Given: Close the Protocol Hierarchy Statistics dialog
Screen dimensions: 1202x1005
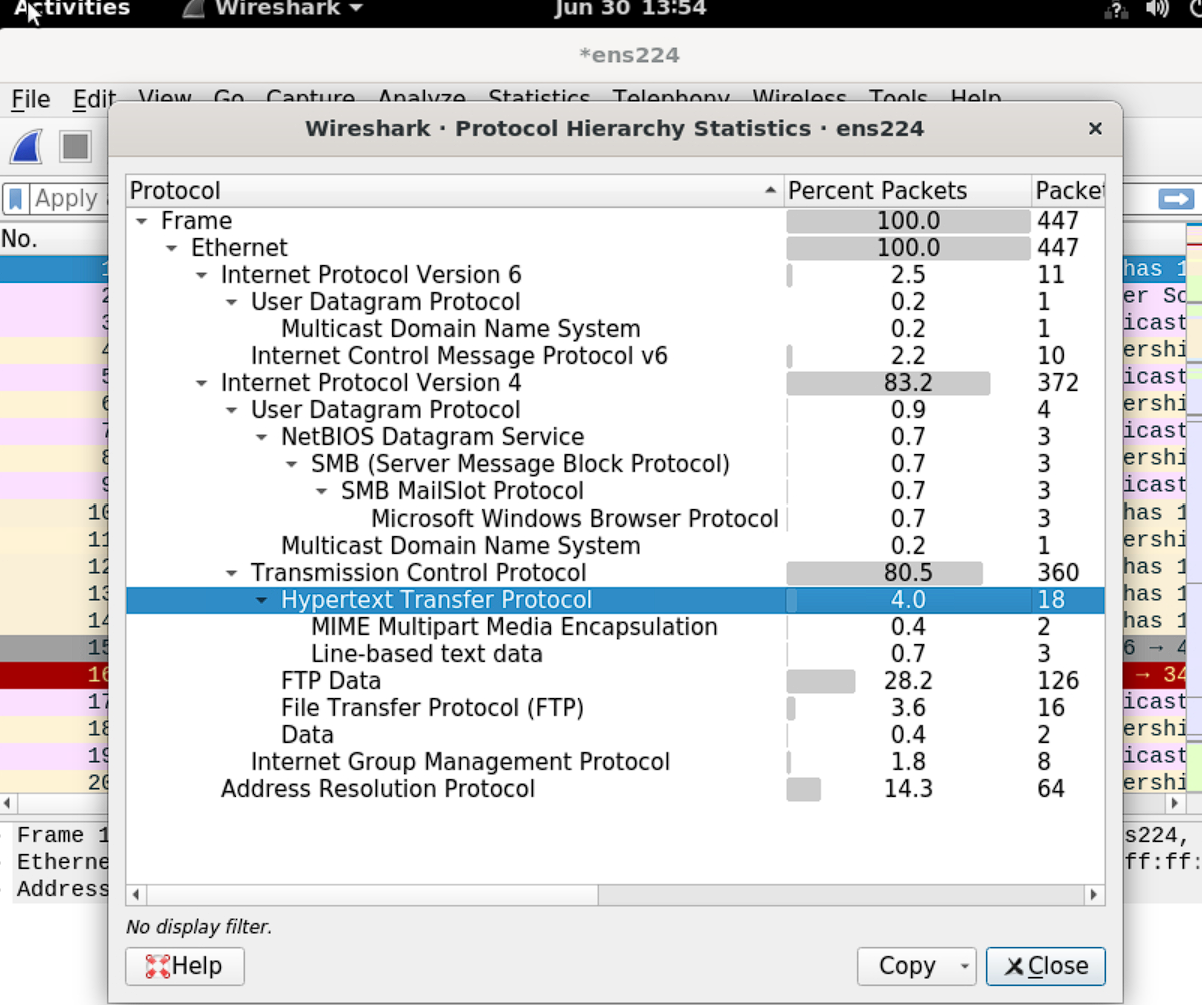Looking at the screenshot, I should coord(1095,128).
